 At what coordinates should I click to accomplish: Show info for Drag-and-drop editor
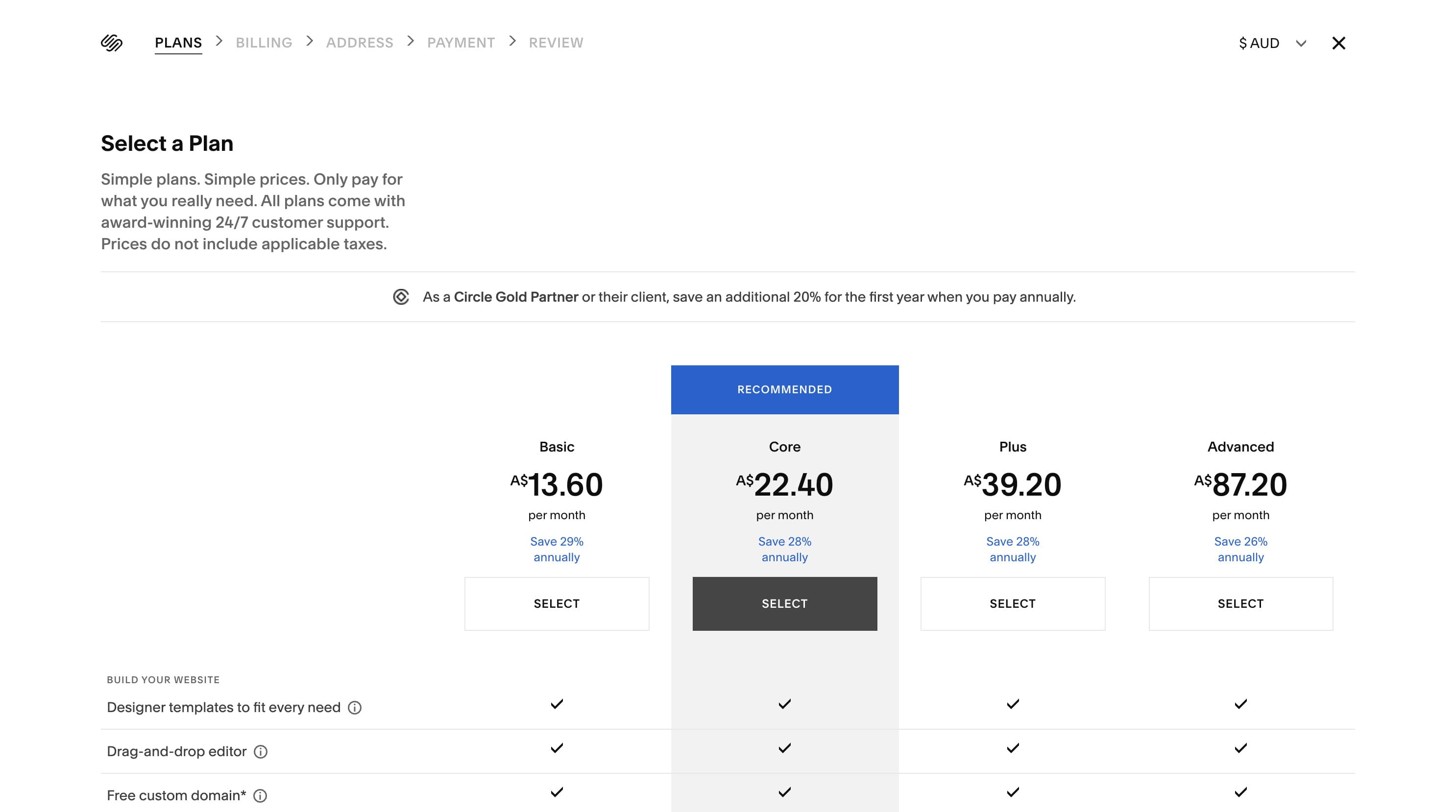pyautogui.click(x=260, y=752)
